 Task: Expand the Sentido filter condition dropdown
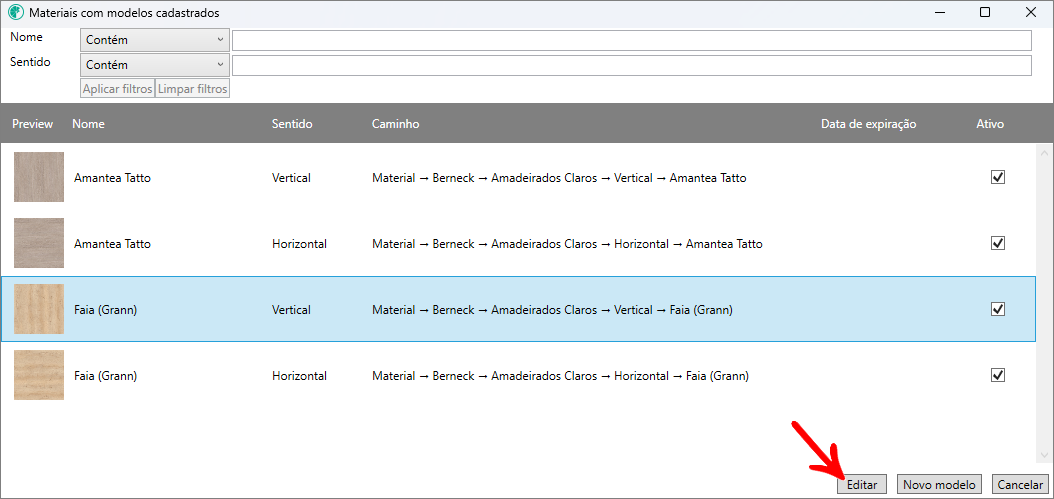[155, 65]
